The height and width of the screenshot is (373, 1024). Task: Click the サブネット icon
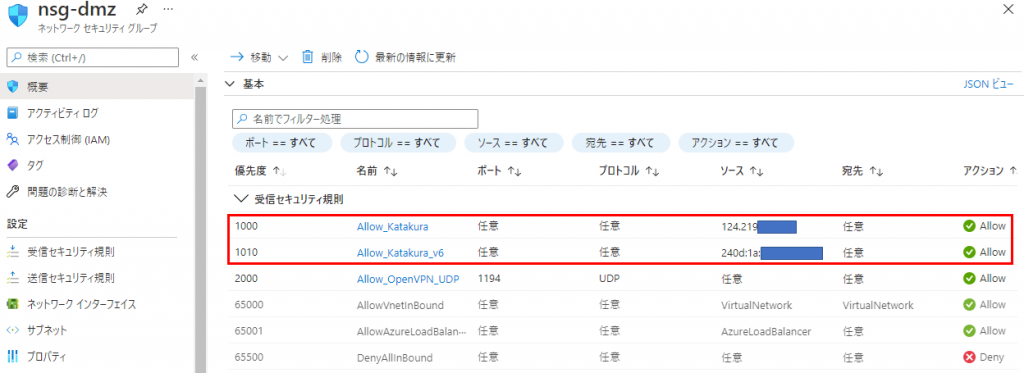pyautogui.click(x=12, y=331)
